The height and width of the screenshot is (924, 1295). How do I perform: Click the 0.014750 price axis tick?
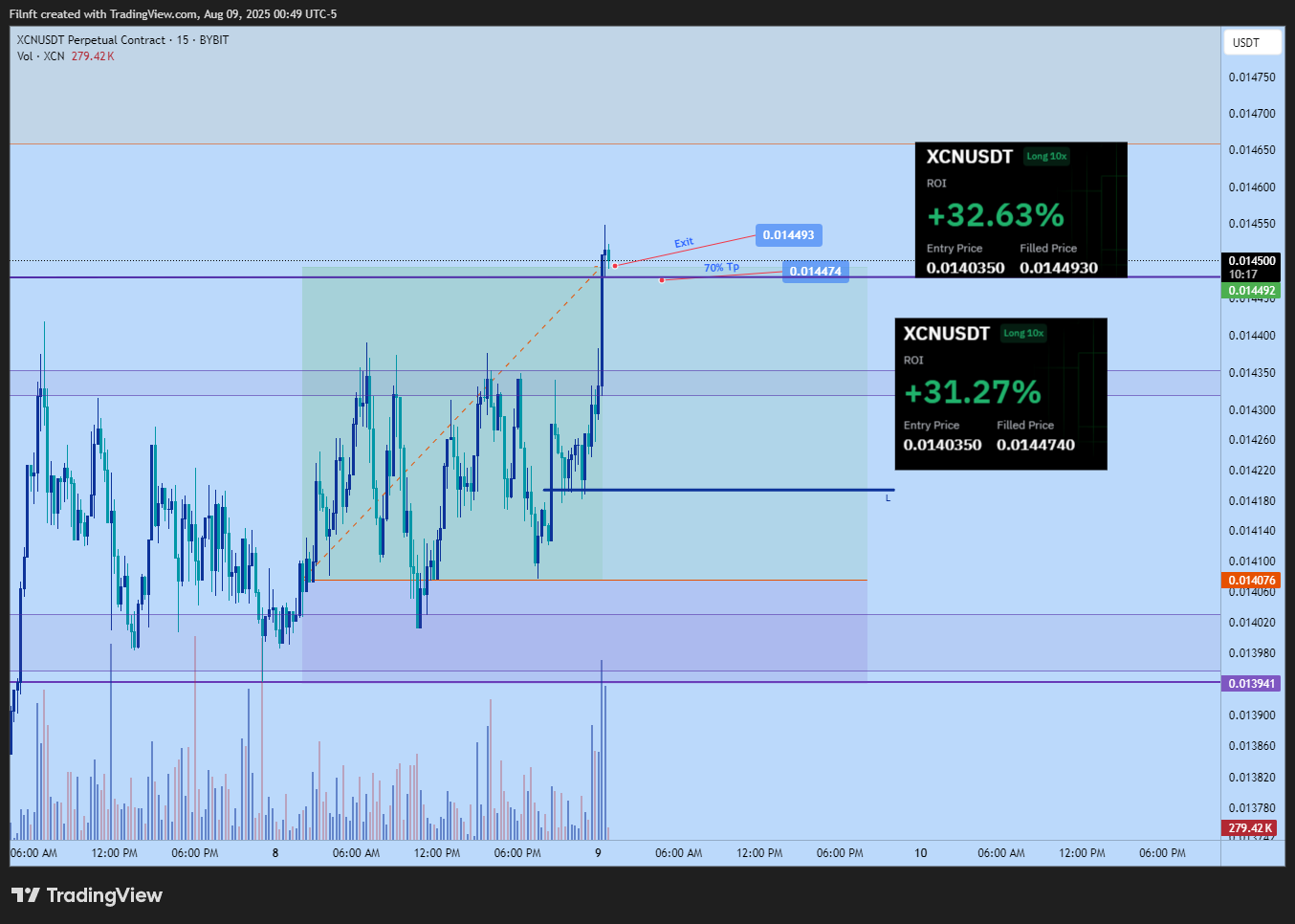[1252, 77]
